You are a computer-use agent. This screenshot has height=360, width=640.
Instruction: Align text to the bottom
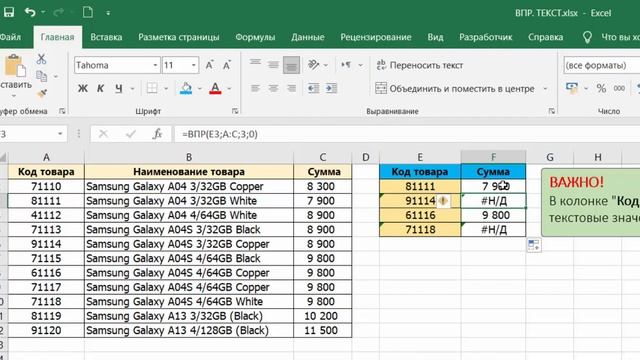pyautogui.click(x=291, y=65)
